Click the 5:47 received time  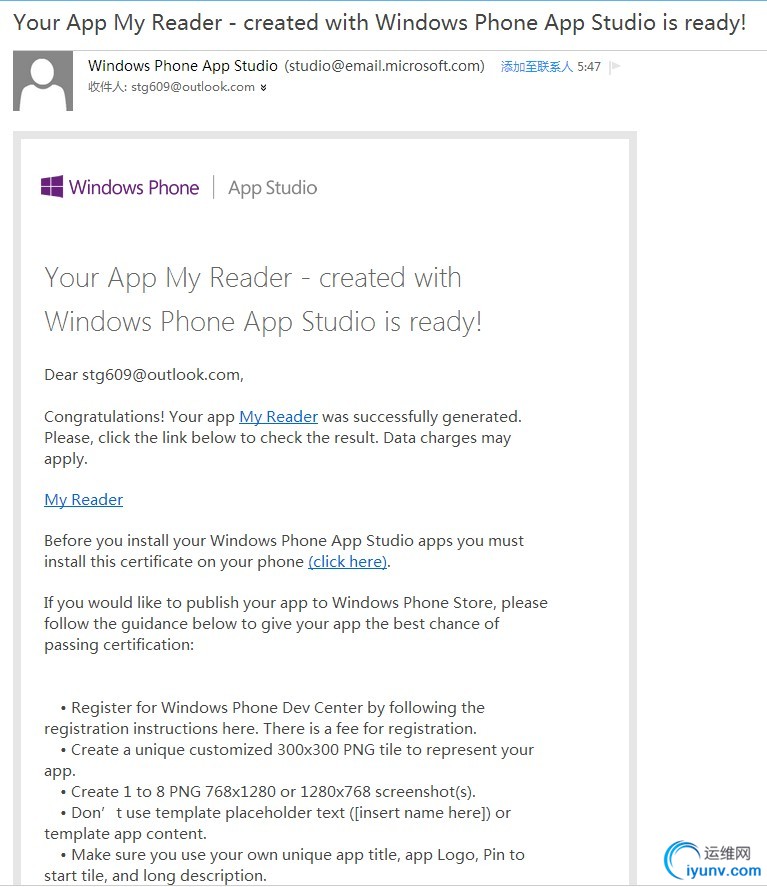tap(589, 67)
